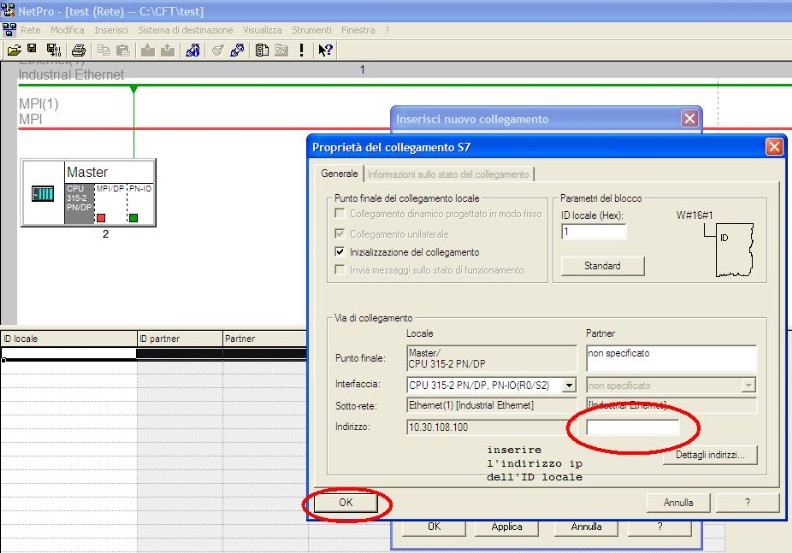Open the ? help menu
The width and height of the screenshot is (792, 553).
point(387,30)
